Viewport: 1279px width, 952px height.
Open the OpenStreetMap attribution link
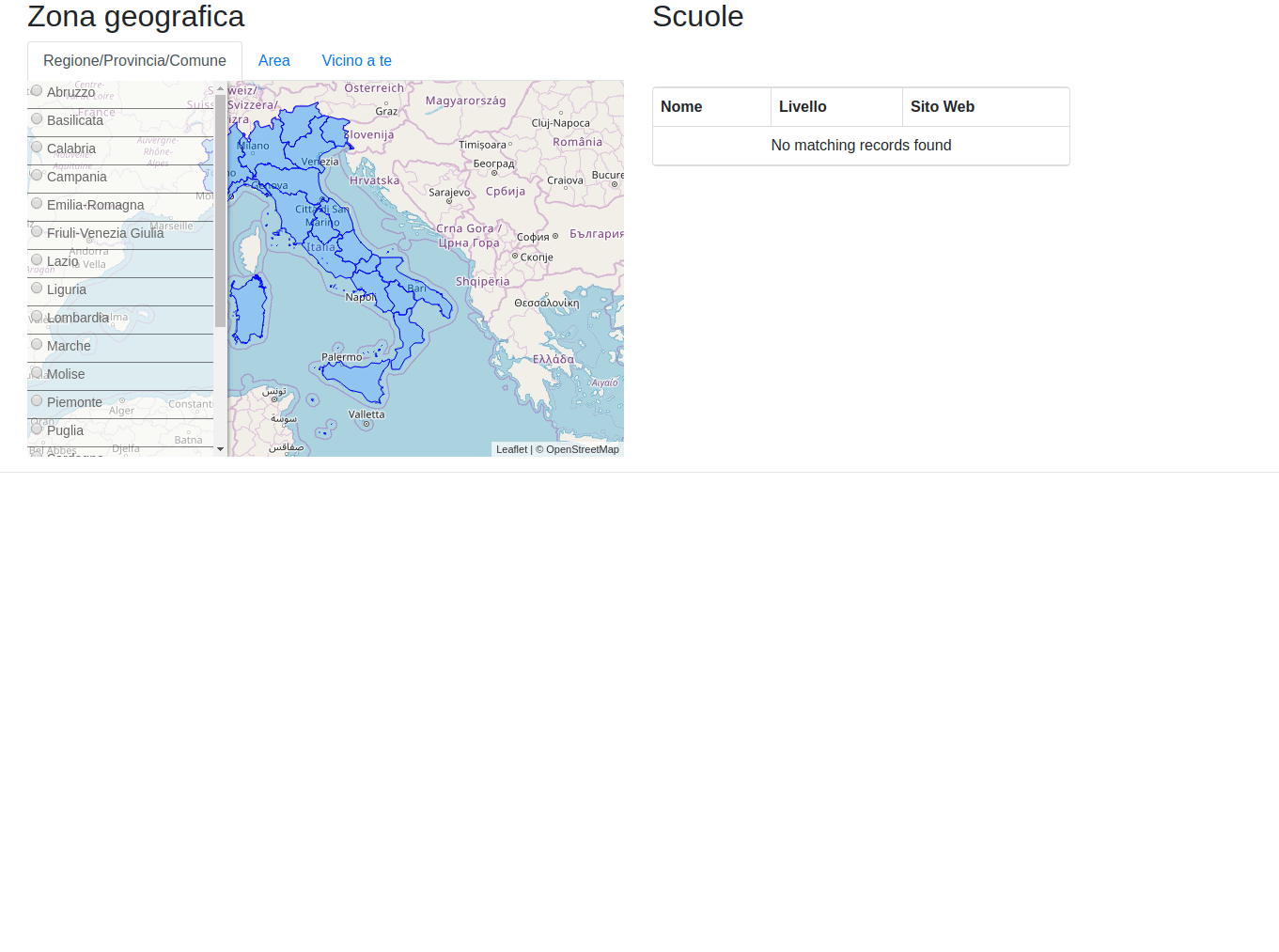[x=582, y=449]
